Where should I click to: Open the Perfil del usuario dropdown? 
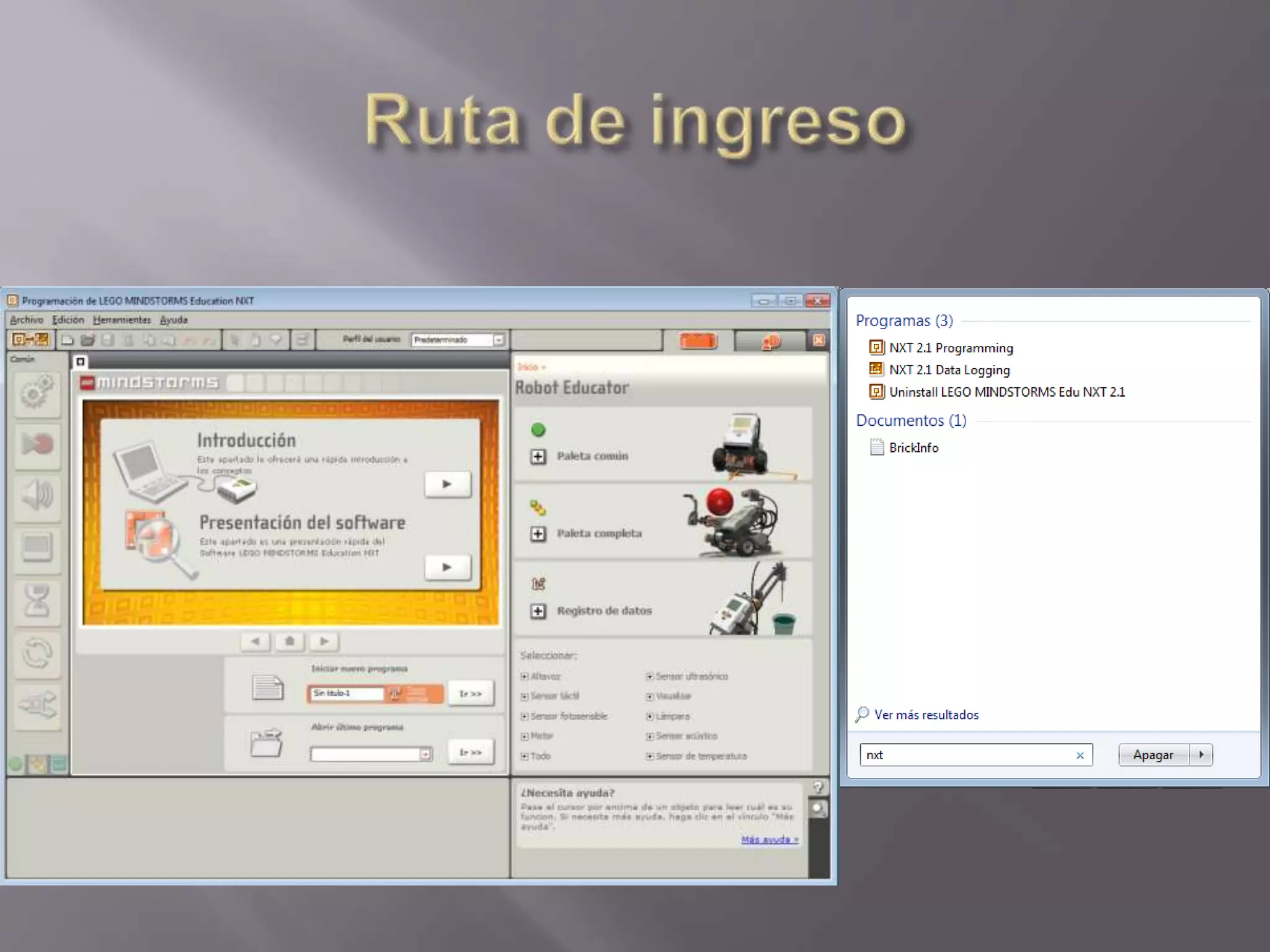(x=499, y=340)
